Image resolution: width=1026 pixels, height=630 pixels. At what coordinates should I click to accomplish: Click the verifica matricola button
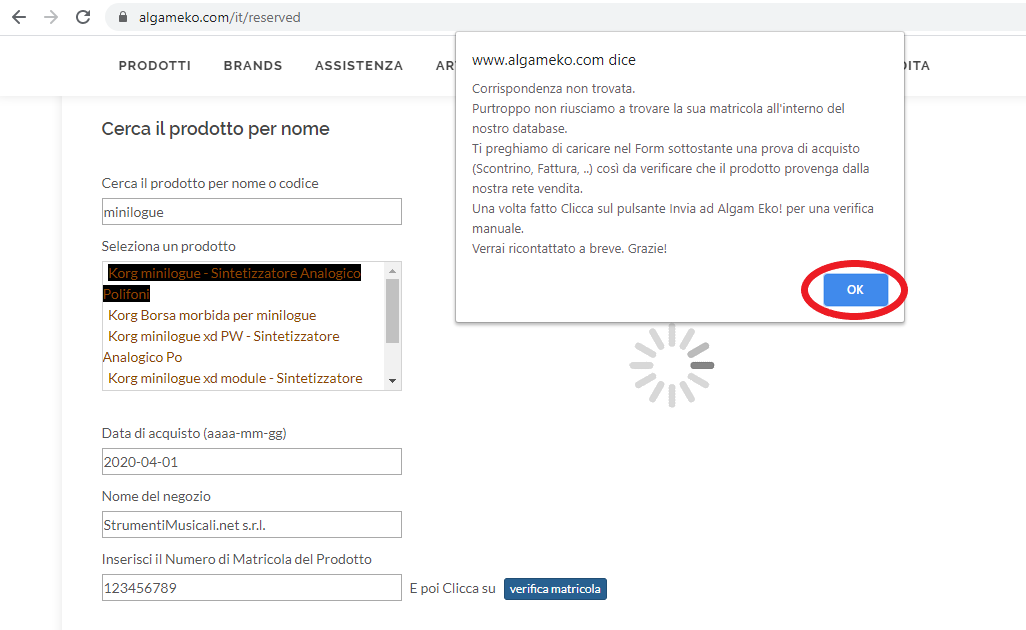click(x=555, y=589)
